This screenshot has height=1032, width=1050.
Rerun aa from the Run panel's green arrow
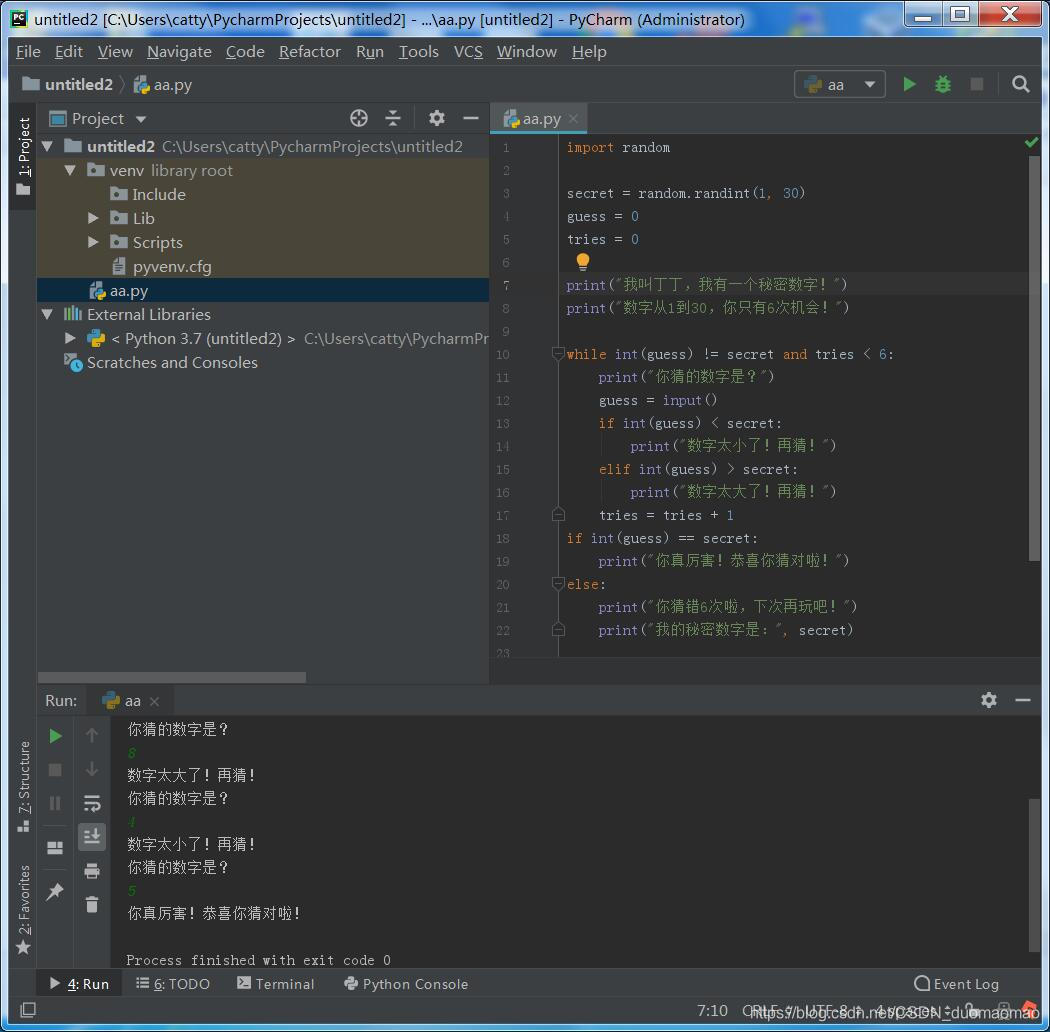(56, 736)
